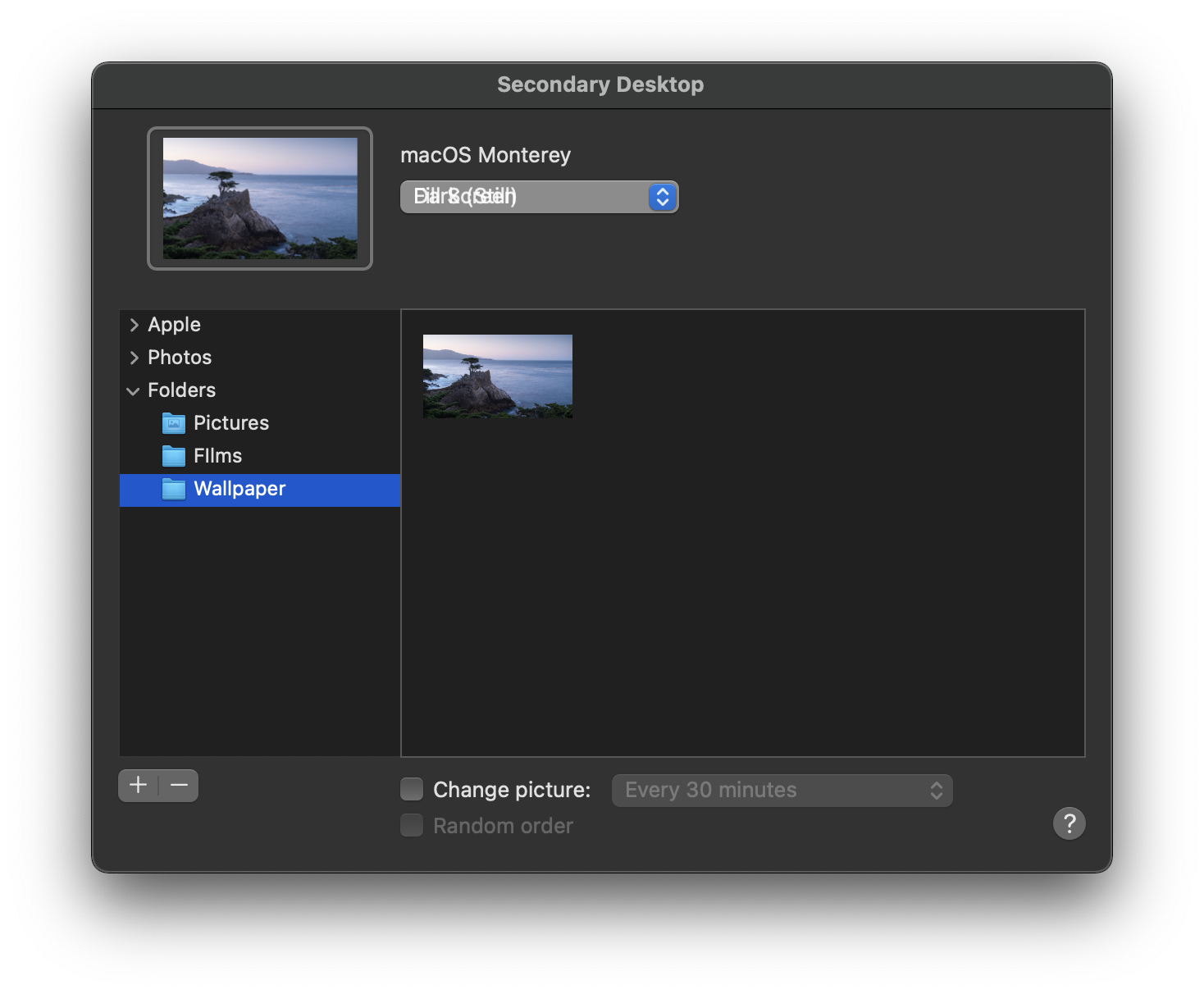Screen dimensions: 1204x994
Task: Select the Folders row label
Action: (181, 390)
